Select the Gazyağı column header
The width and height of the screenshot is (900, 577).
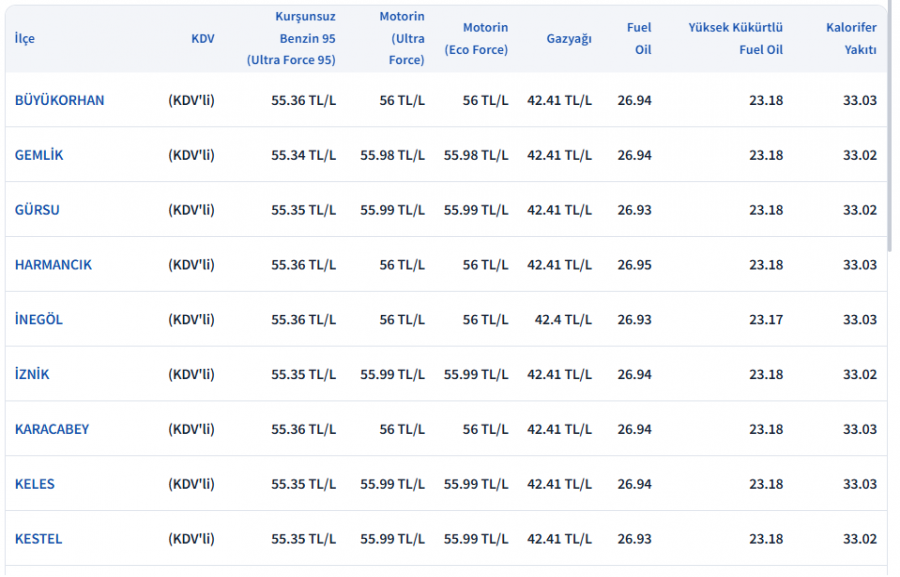pyautogui.click(x=569, y=39)
